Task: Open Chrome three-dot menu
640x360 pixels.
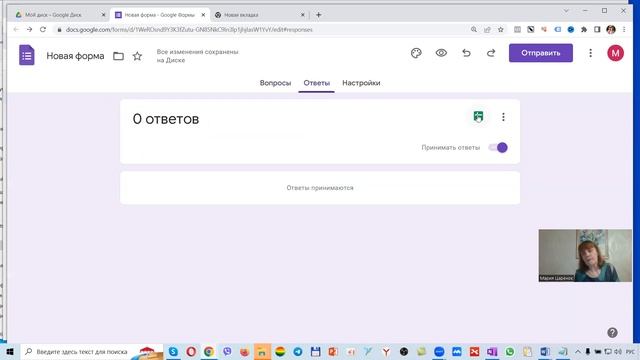Action: pos(624,29)
